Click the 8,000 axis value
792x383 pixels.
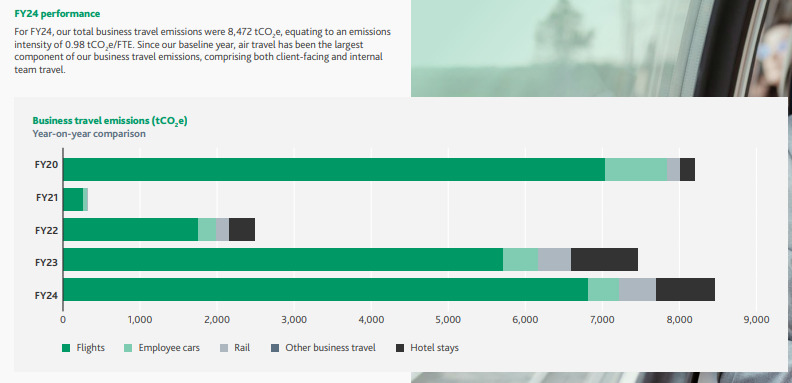(x=679, y=319)
